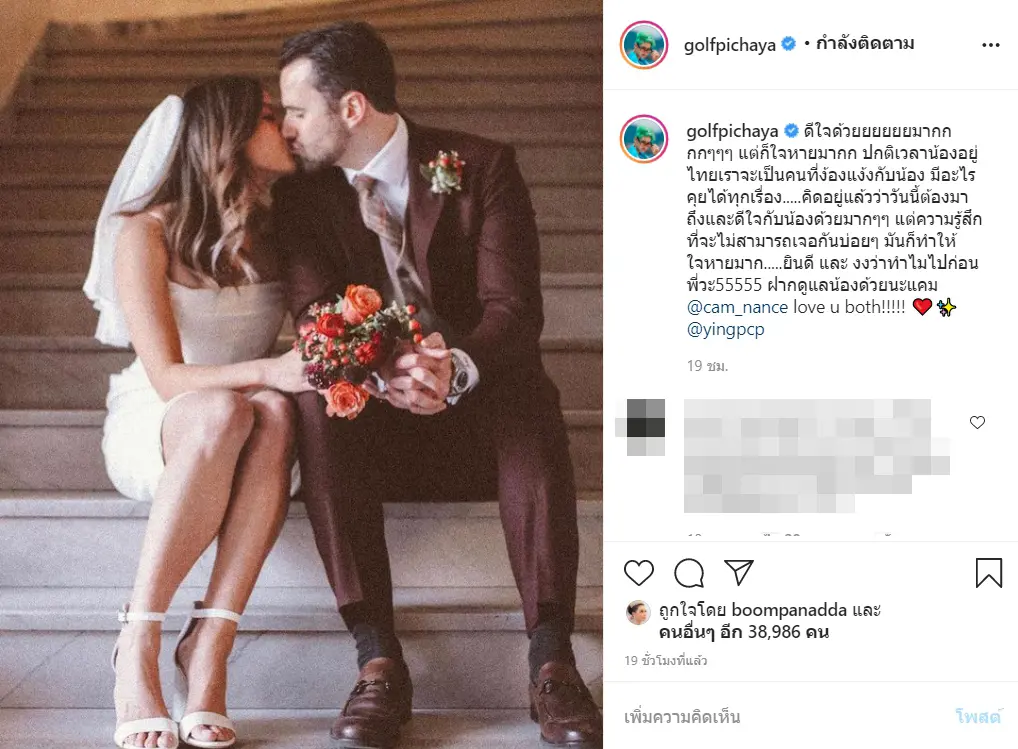Focus the เพิ่มความคิดเห็น comment field
The height and width of the screenshot is (749, 1018).
(782, 717)
